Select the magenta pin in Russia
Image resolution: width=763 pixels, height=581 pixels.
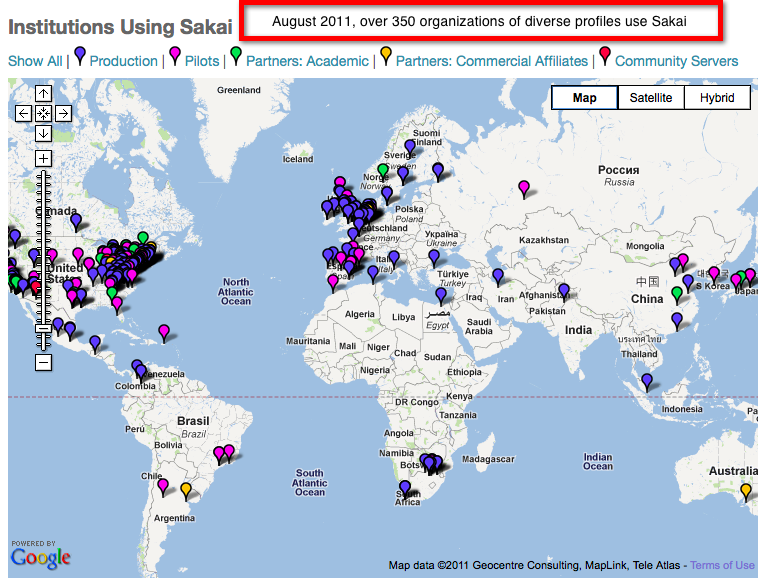[524, 188]
